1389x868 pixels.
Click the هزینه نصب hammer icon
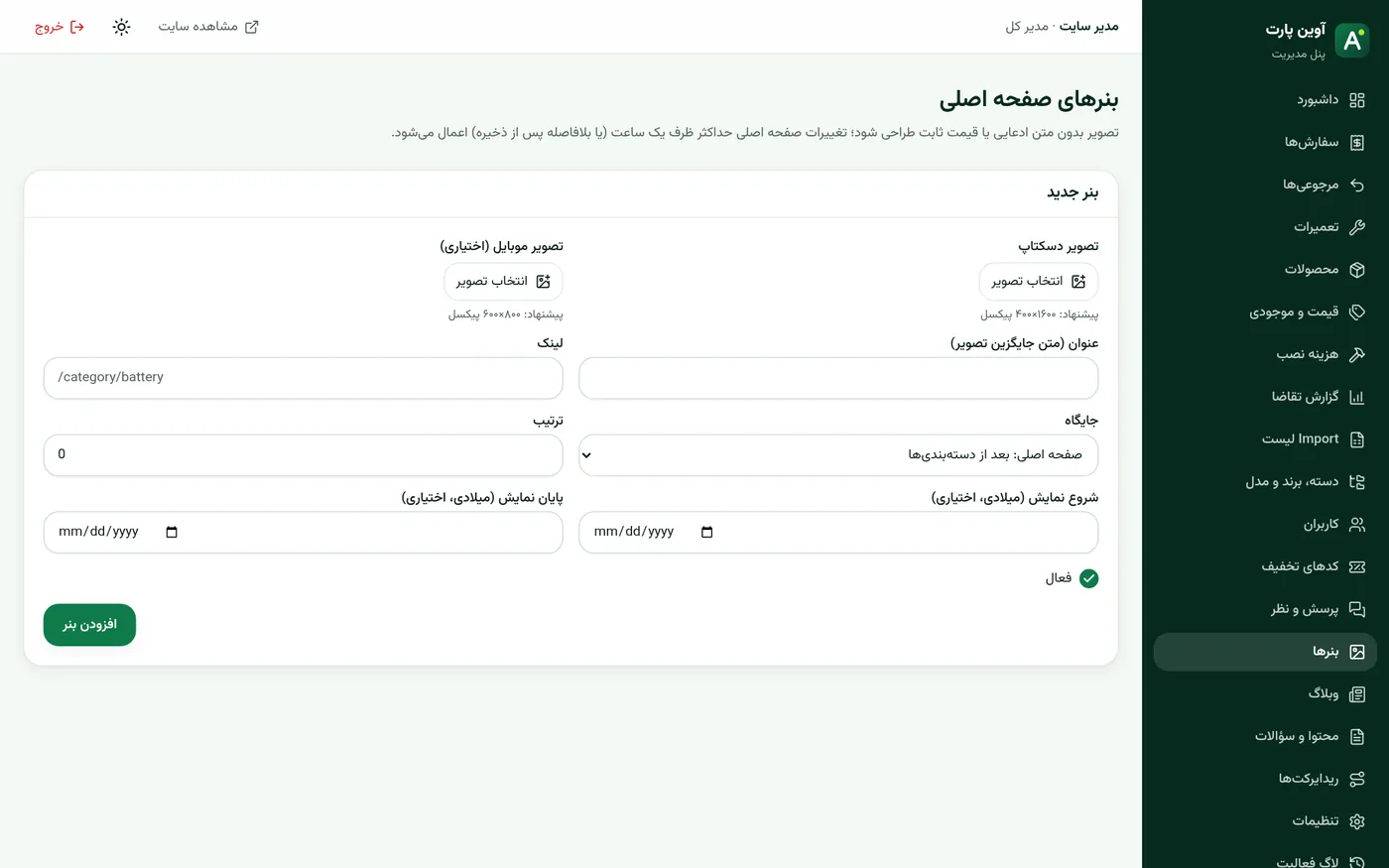pyautogui.click(x=1357, y=354)
